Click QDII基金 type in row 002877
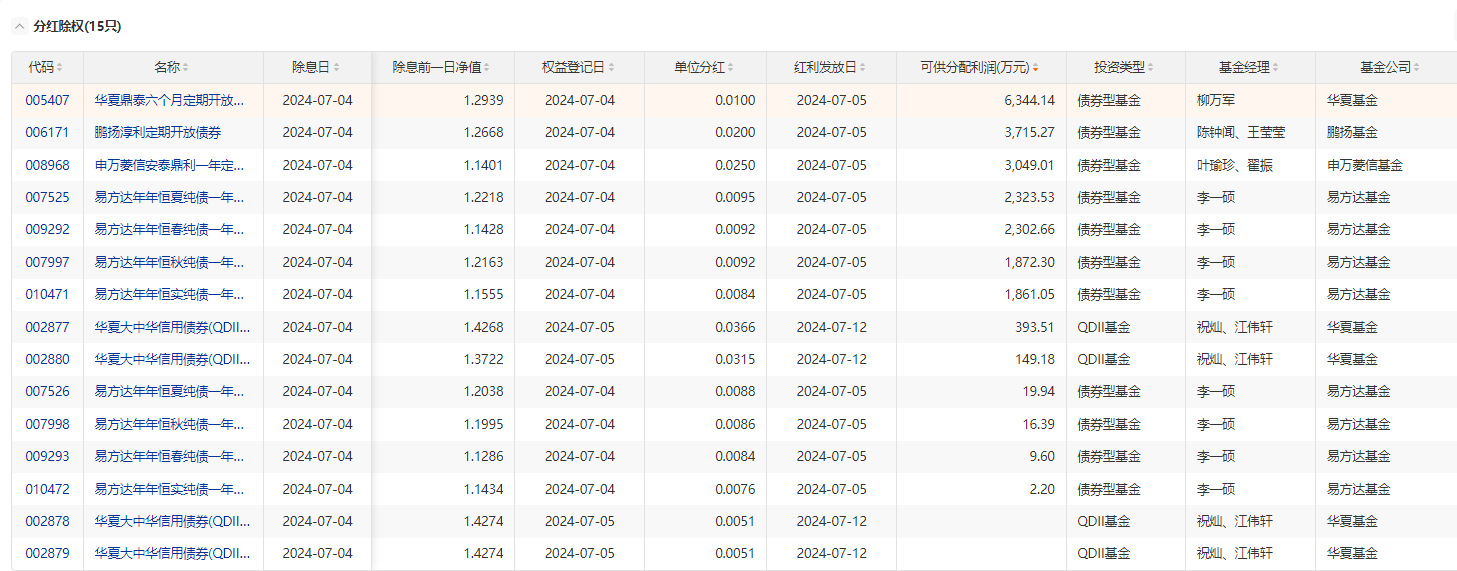 click(x=1104, y=327)
